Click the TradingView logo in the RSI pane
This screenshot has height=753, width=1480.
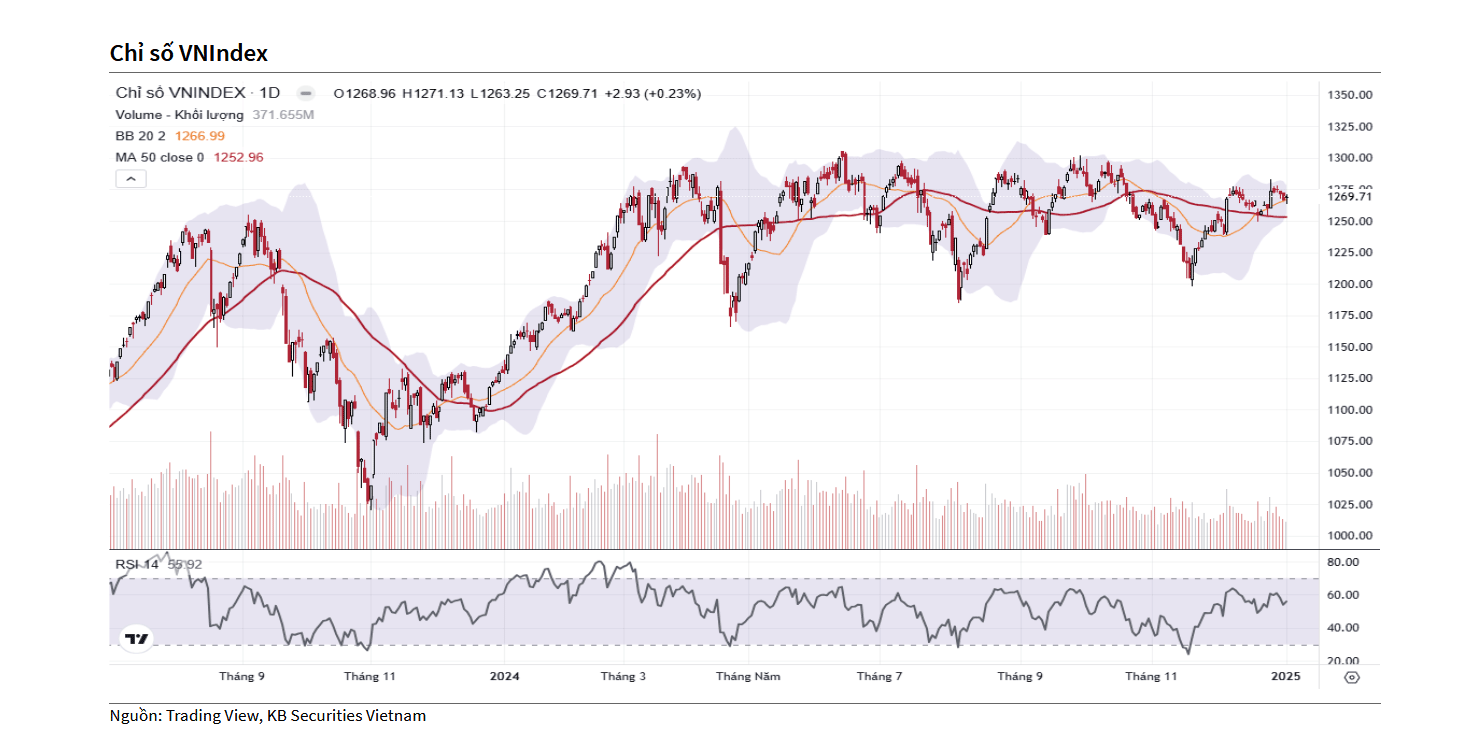point(136,639)
